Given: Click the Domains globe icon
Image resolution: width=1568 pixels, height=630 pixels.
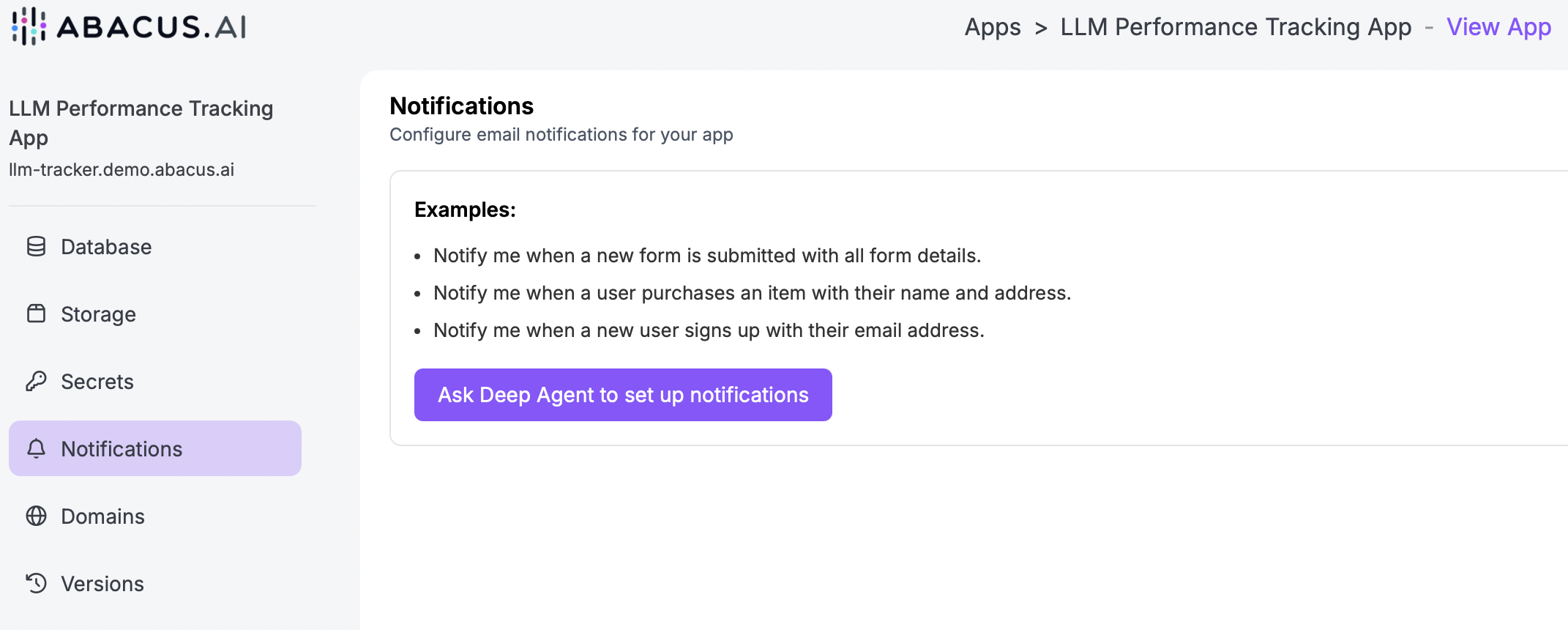Looking at the screenshot, I should 36,516.
